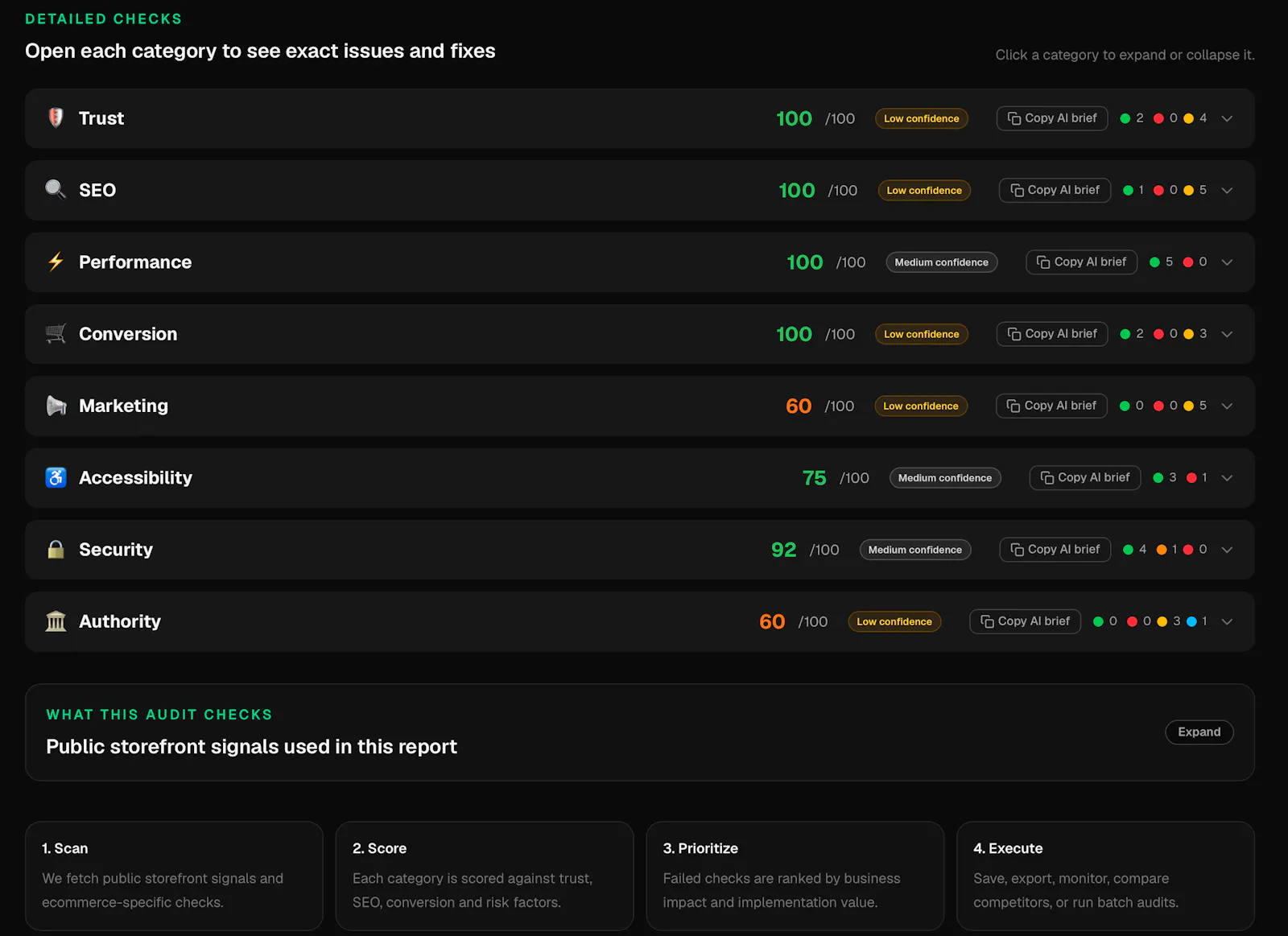The width and height of the screenshot is (1288, 936).
Task: Click the Authority building icon
Action: [x=56, y=621]
